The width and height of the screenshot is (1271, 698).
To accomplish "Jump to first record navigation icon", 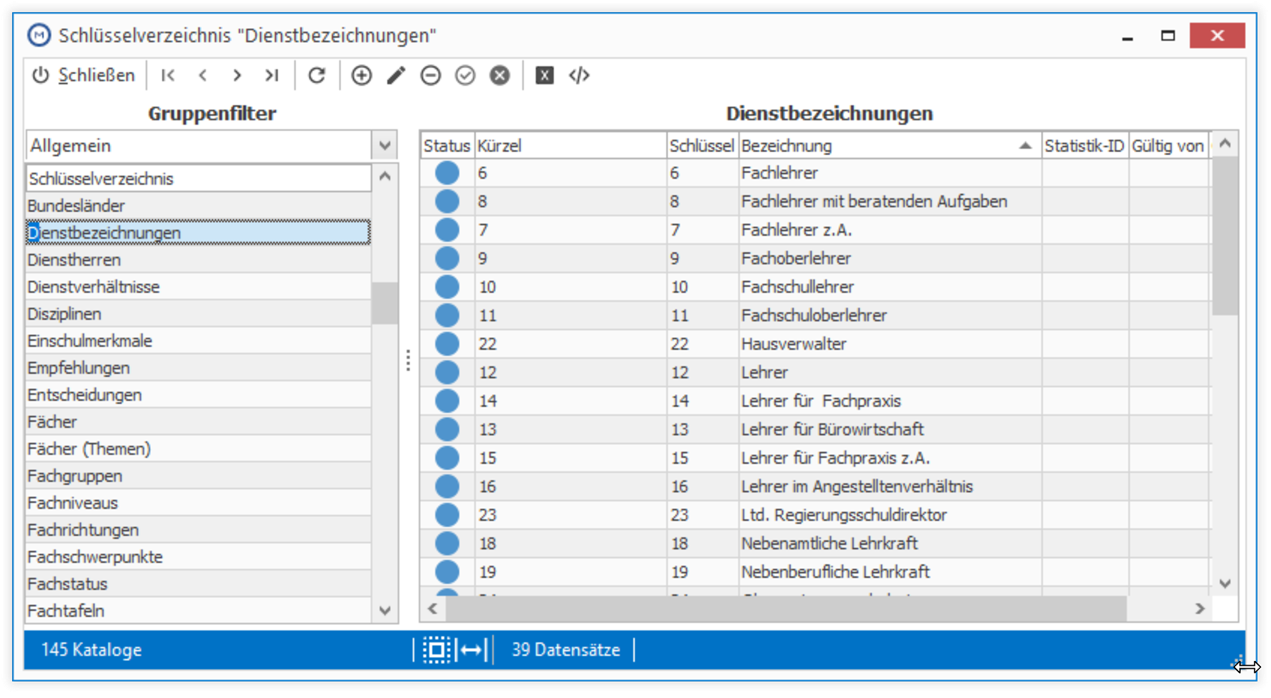I will (168, 75).
